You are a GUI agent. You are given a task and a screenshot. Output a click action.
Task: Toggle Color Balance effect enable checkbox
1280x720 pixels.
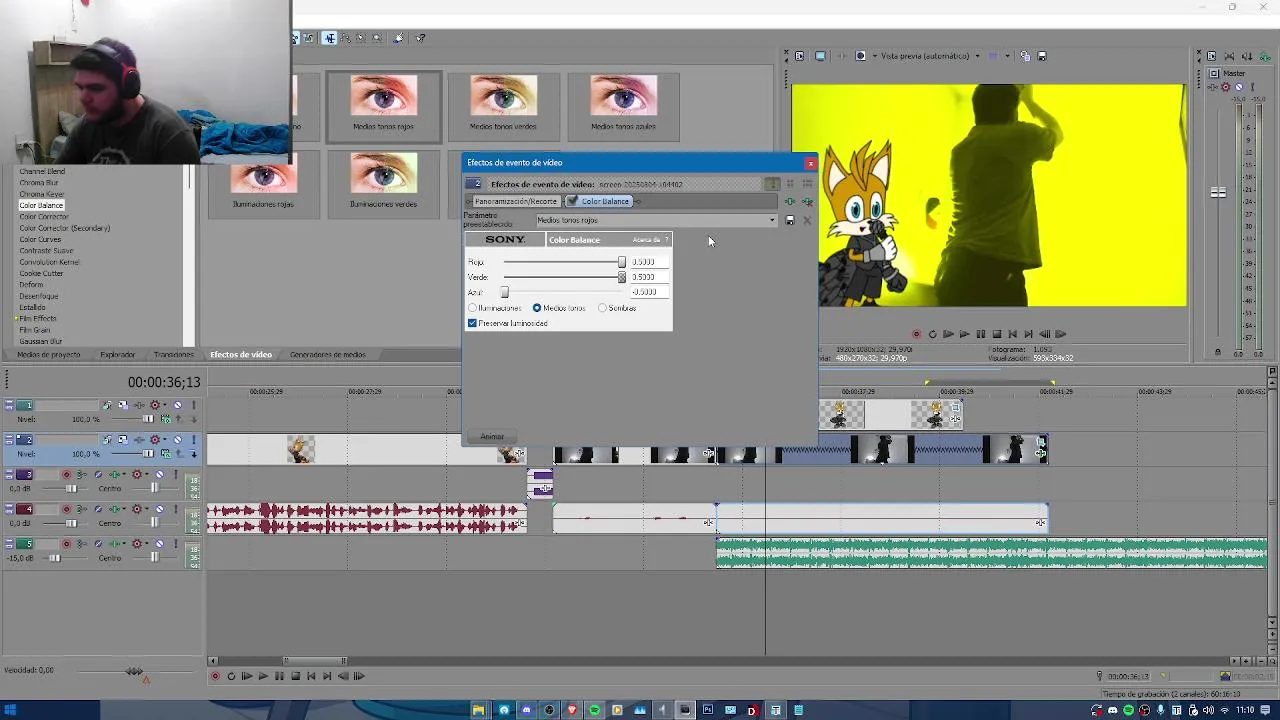[572, 200]
